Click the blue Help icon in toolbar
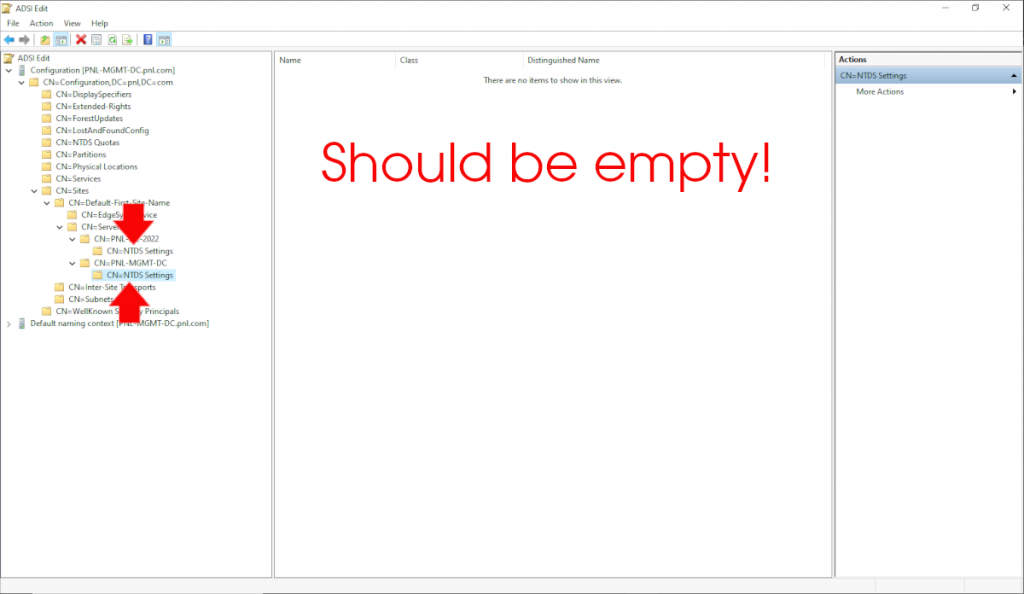 148,40
